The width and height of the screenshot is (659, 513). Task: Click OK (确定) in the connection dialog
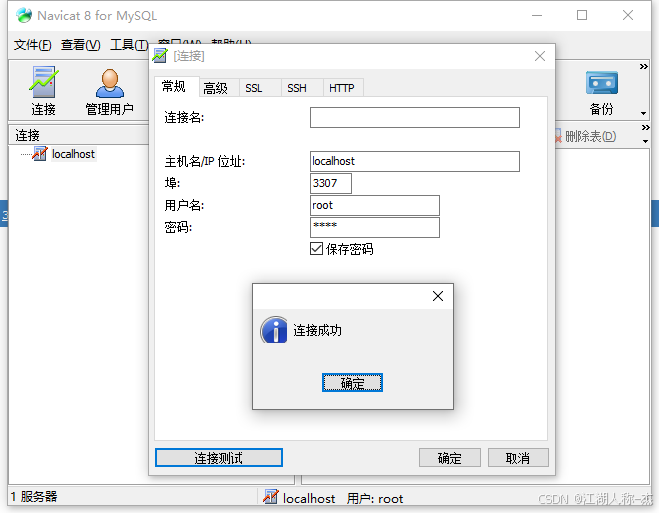(450, 458)
